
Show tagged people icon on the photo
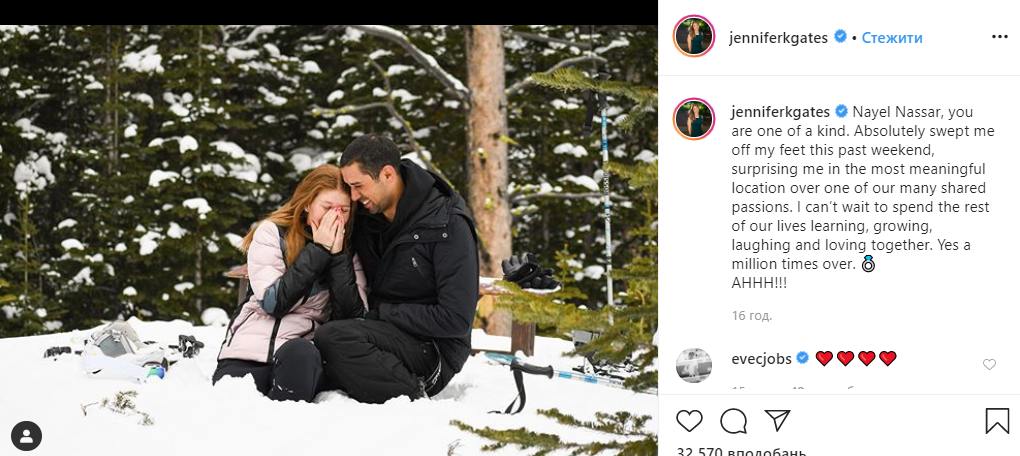point(27,435)
